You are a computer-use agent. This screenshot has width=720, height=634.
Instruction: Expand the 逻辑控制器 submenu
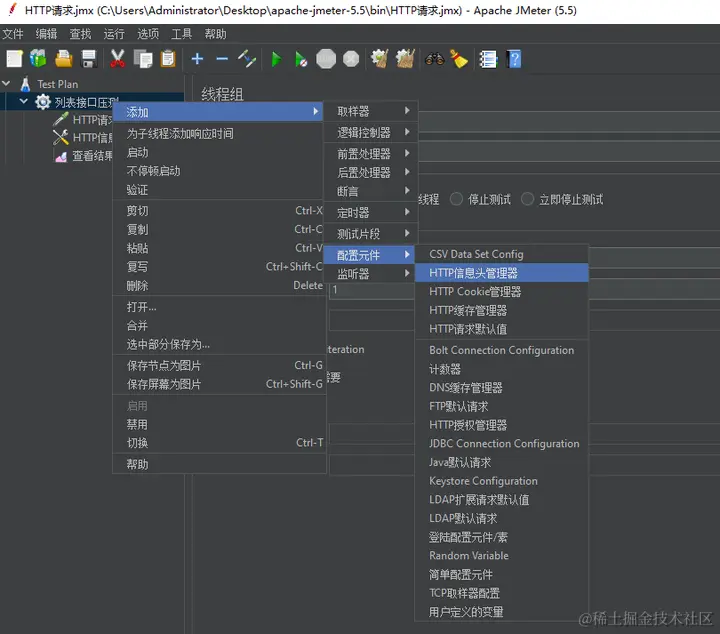(371, 133)
